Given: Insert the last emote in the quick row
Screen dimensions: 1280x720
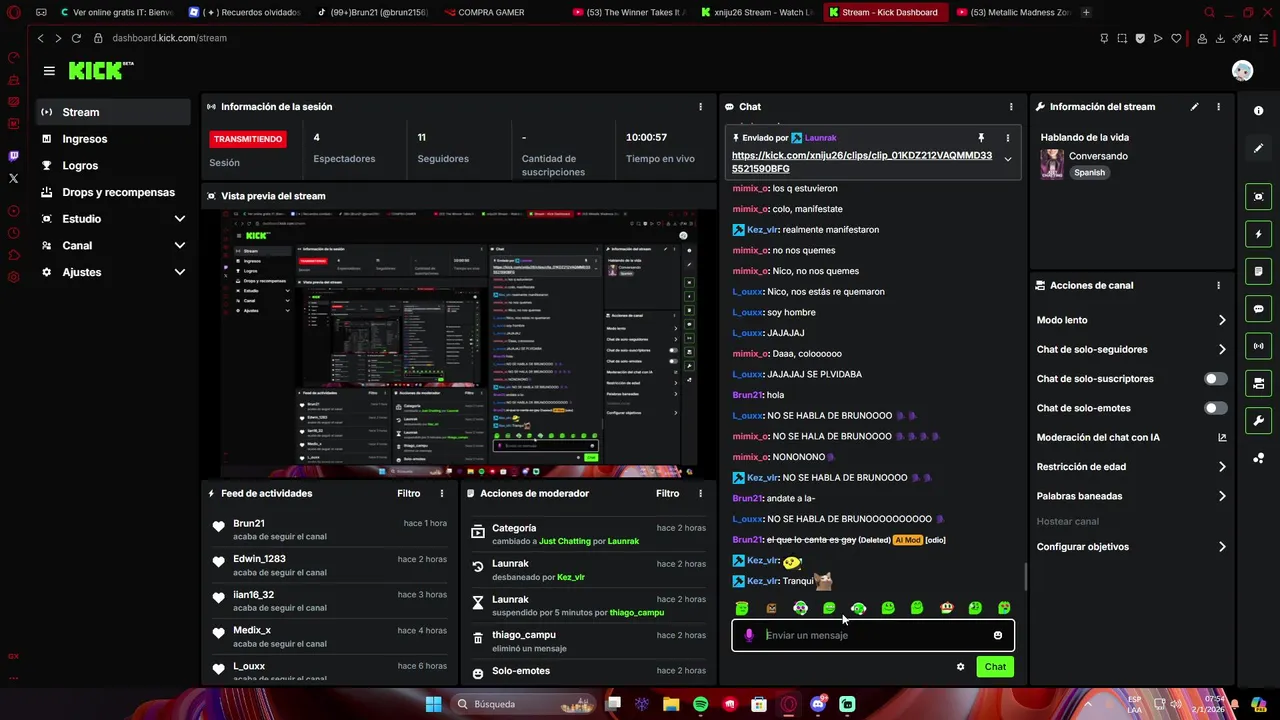Looking at the screenshot, I should tap(1004, 608).
